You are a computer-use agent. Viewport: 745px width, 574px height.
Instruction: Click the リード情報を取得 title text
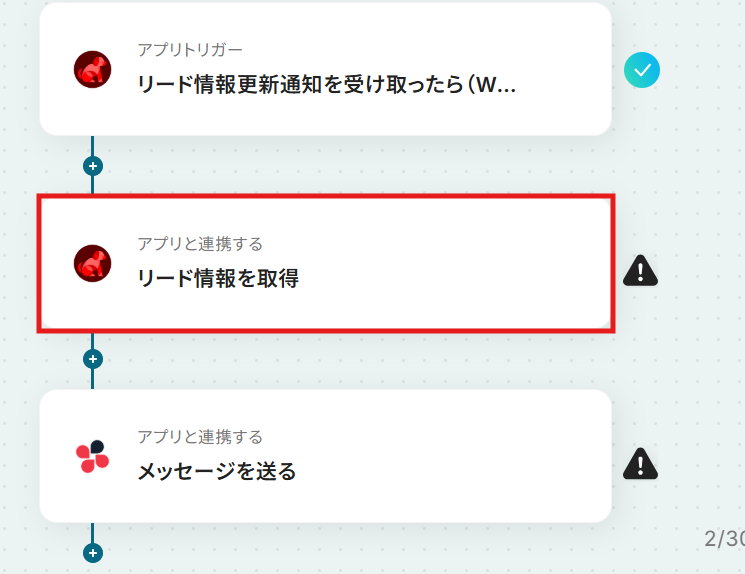pos(218,278)
